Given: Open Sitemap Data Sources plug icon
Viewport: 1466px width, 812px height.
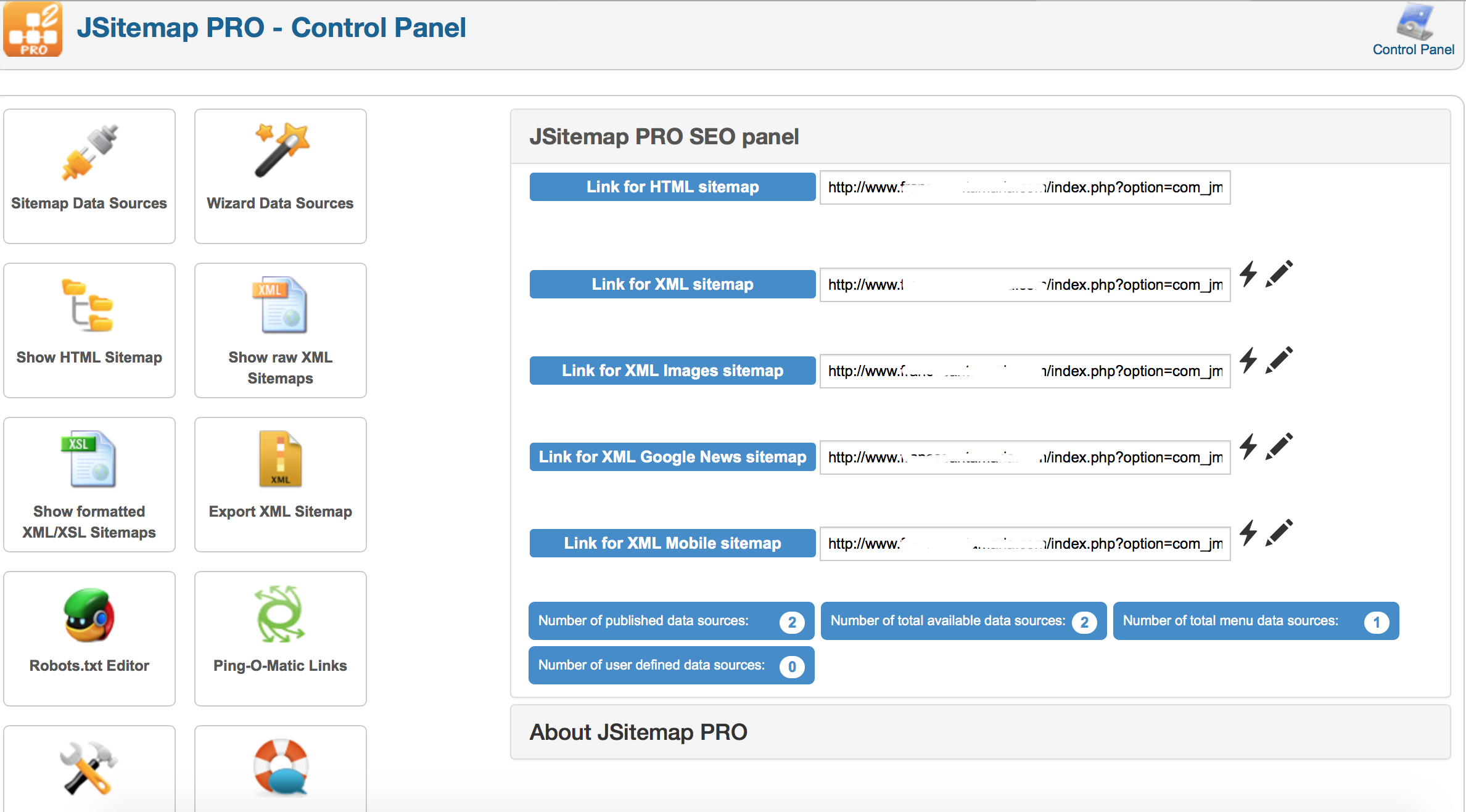Looking at the screenshot, I should click(x=89, y=153).
